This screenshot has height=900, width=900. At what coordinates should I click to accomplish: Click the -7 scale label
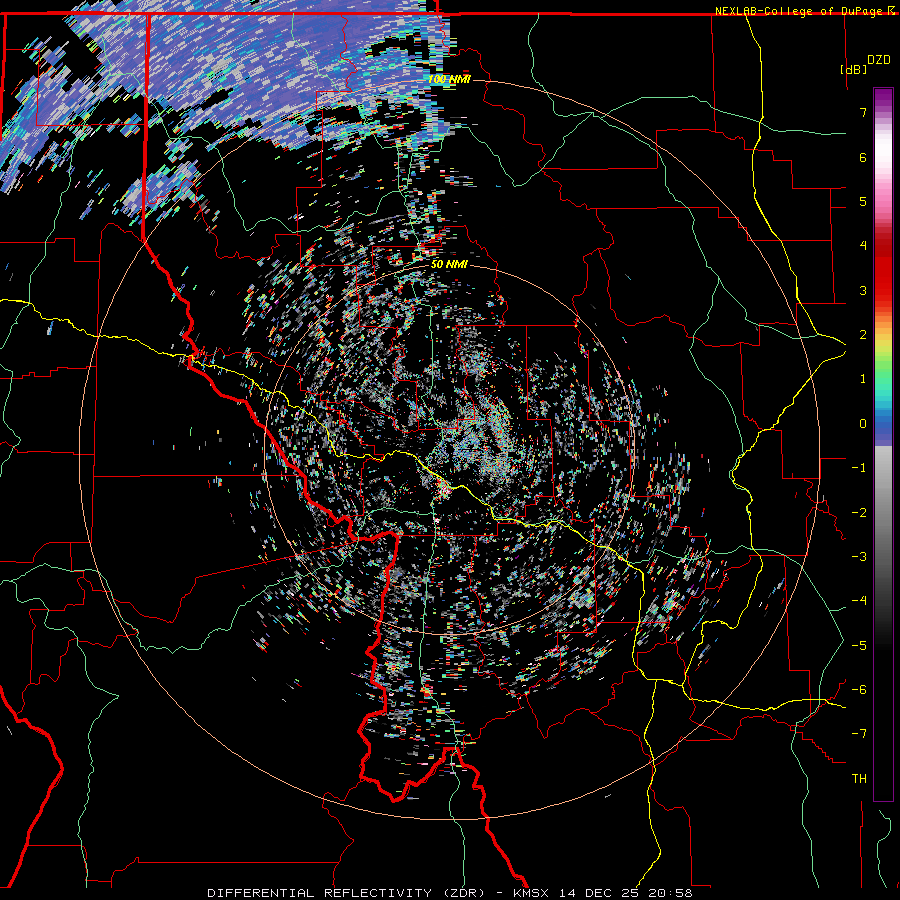pos(859,734)
